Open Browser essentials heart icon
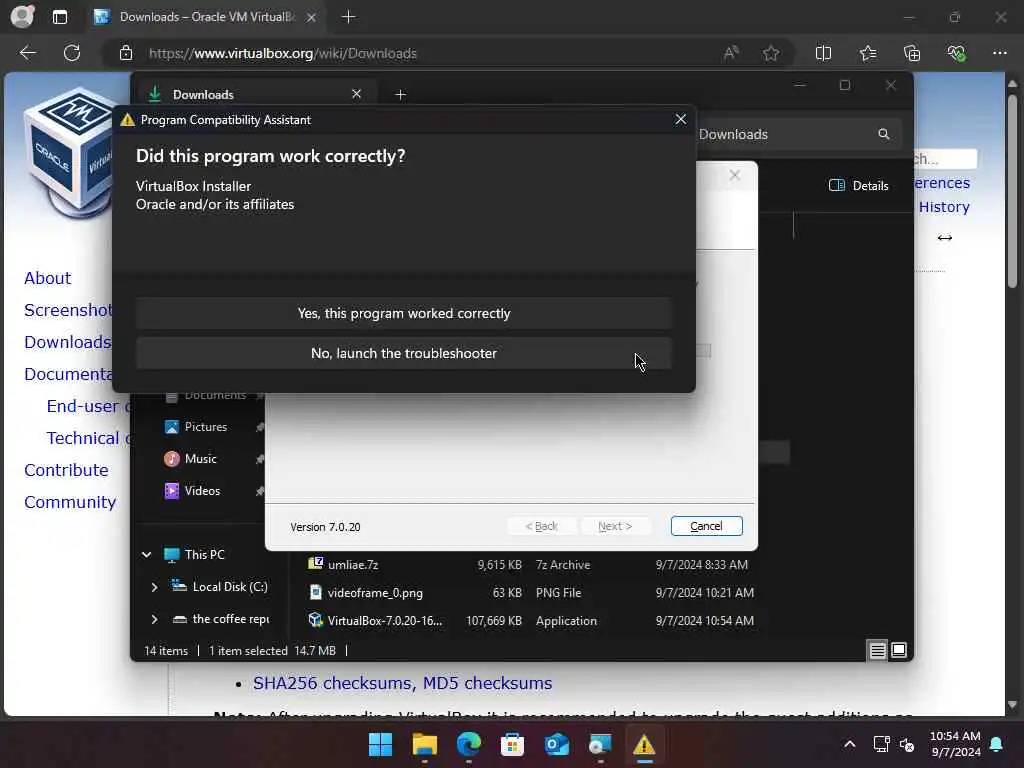Image resolution: width=1024 pixels, height=768 pixels. (956, 53)
